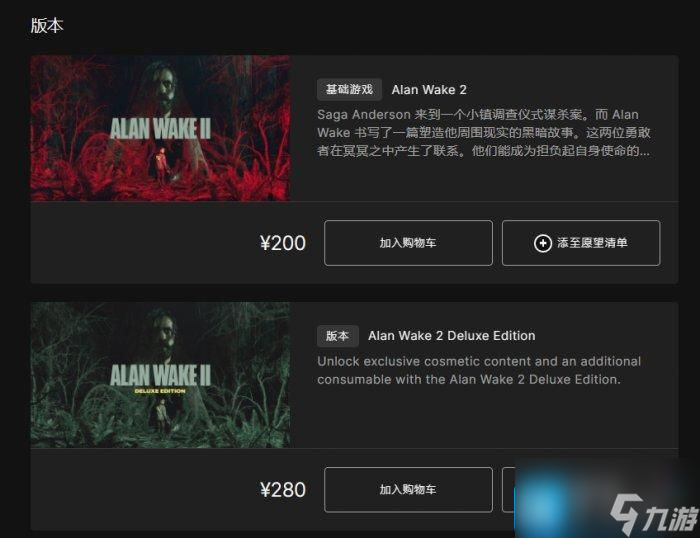
Task: Click the 九游 logo watermark
Action: click(x=654, y=515)
